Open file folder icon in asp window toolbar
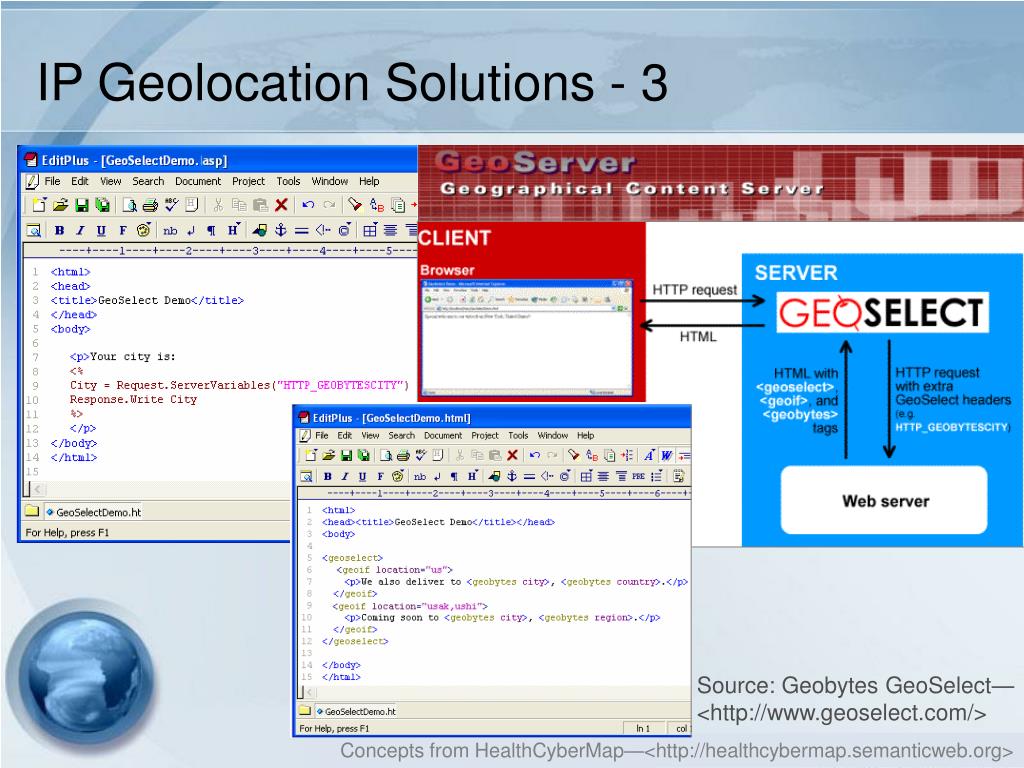Screen dimensions: 1024x768 (61, 205)
